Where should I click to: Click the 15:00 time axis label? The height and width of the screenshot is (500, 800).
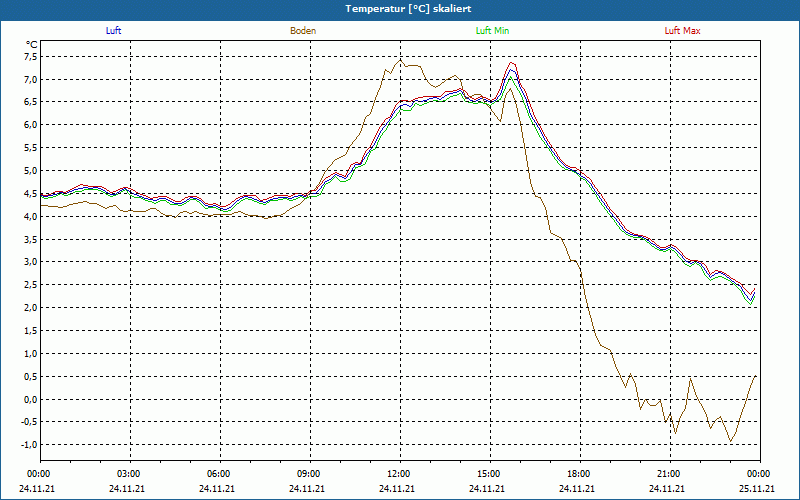490,474
